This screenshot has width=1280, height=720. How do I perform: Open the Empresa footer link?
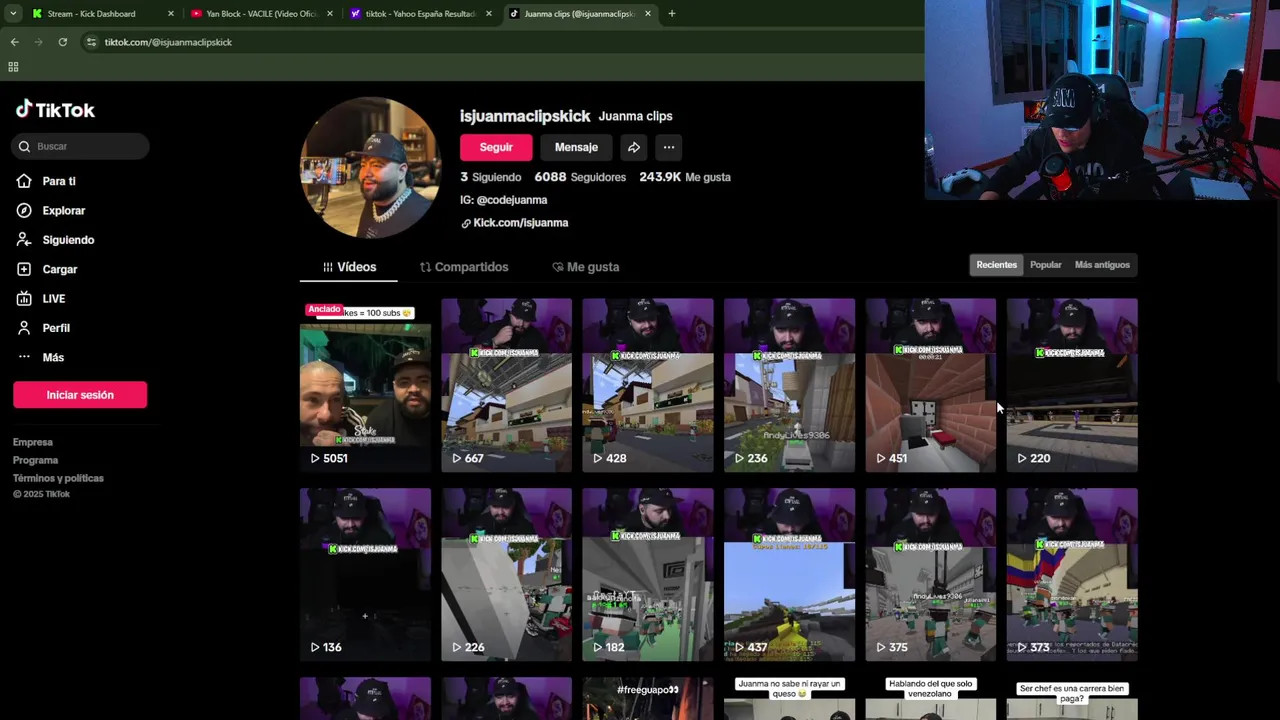33,442
